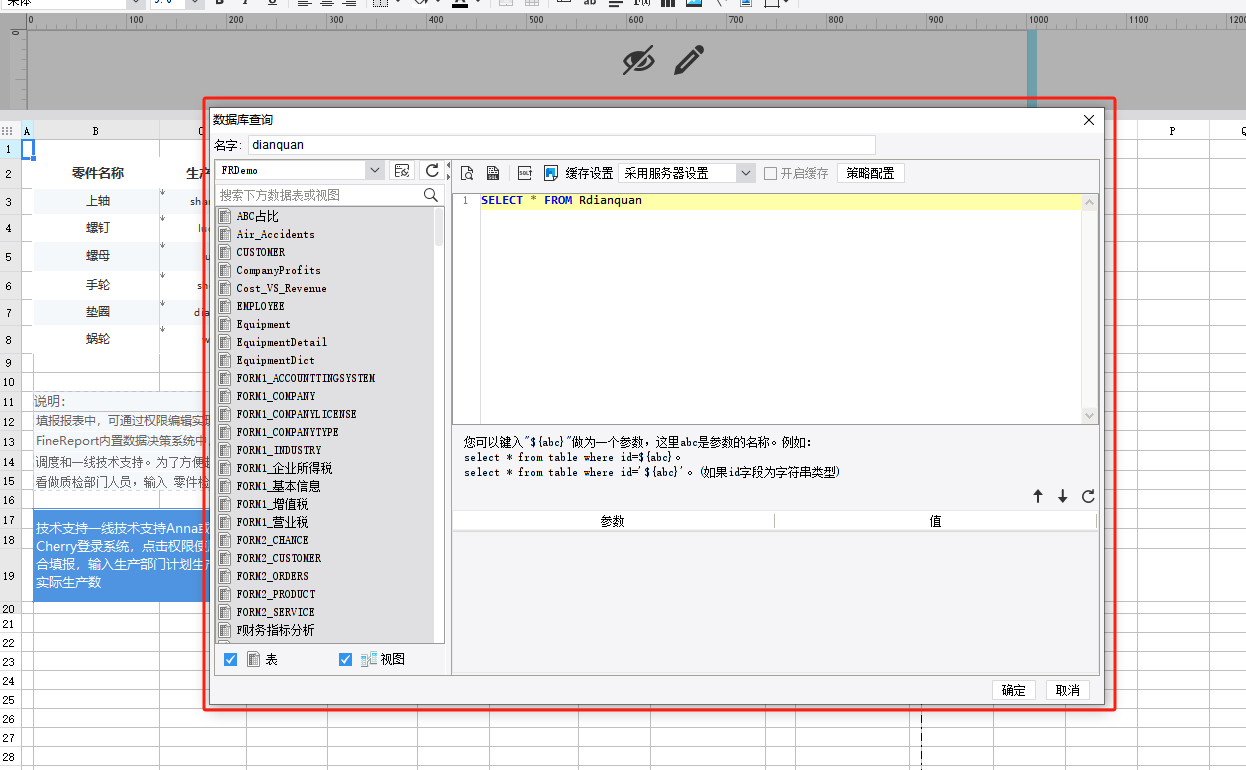This screenshot has width=1246, height=770.
Task: Click the table icon beside CUSTOMER
Action: pos(225,252)
